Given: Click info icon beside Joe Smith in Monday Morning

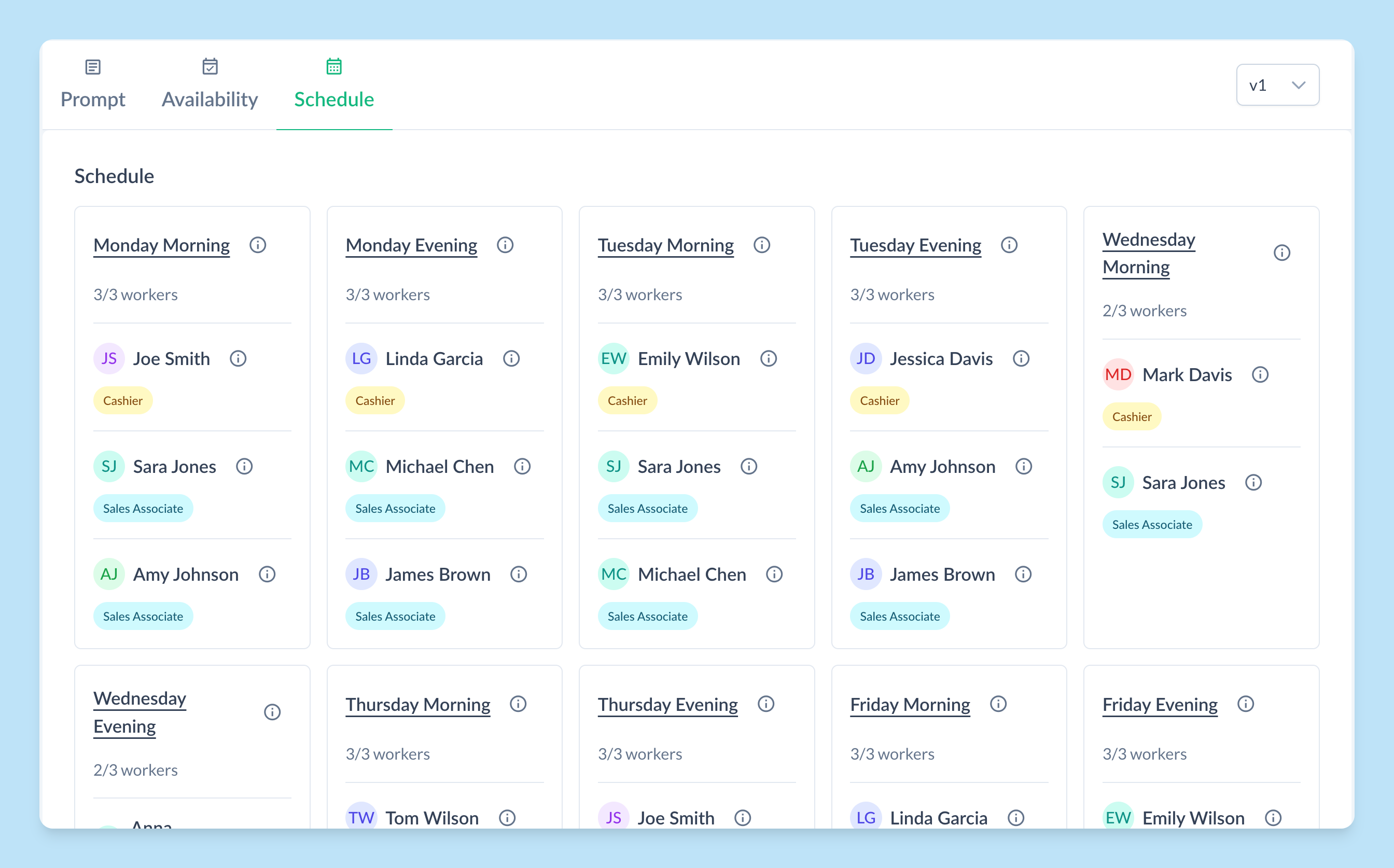Looking at the screenshot, I should [x=238, y=359].
